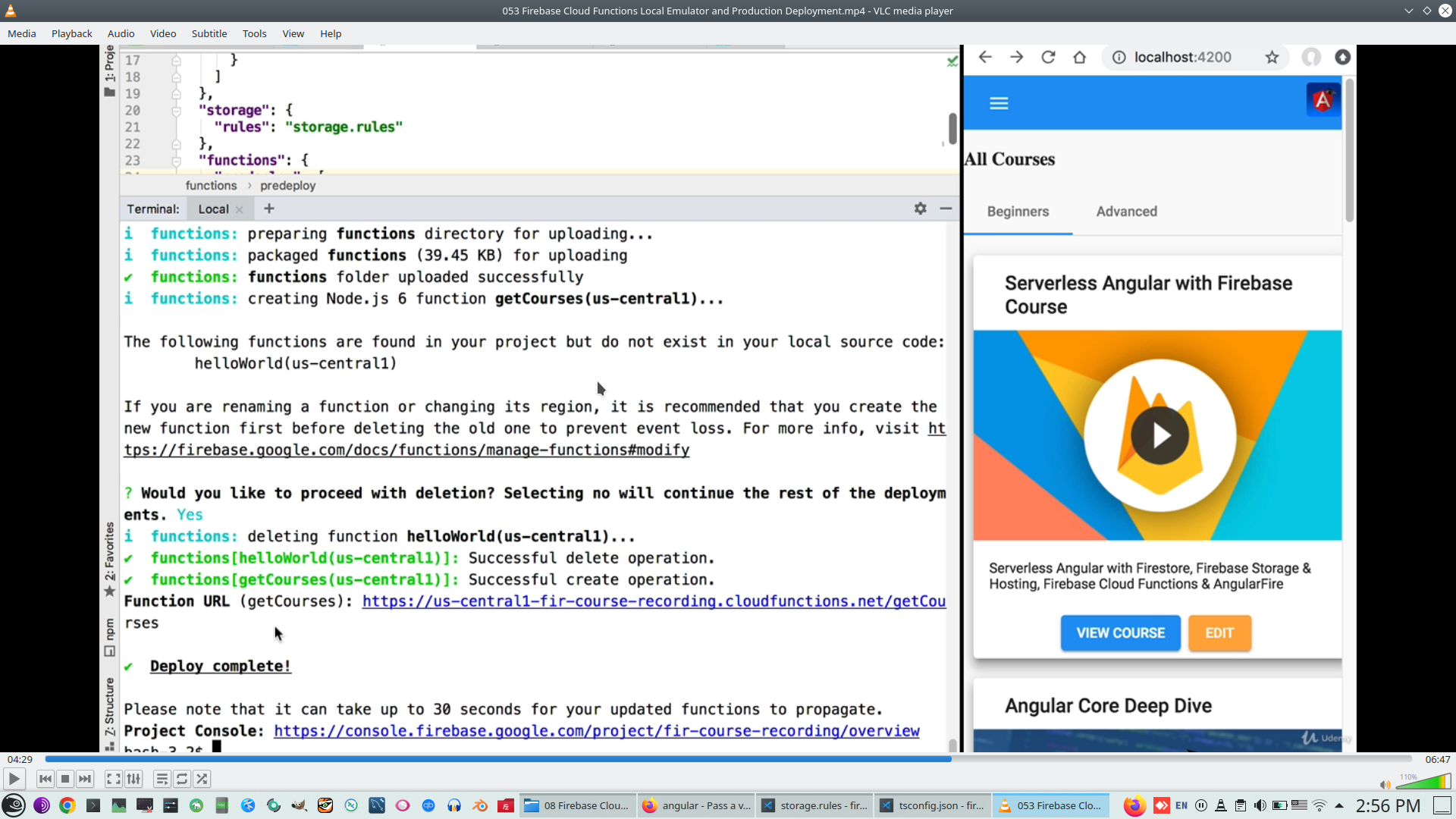This screenshot has height=819, width=1456.
Task: Click the 06:47 total time label
Action: [1437, 759]
